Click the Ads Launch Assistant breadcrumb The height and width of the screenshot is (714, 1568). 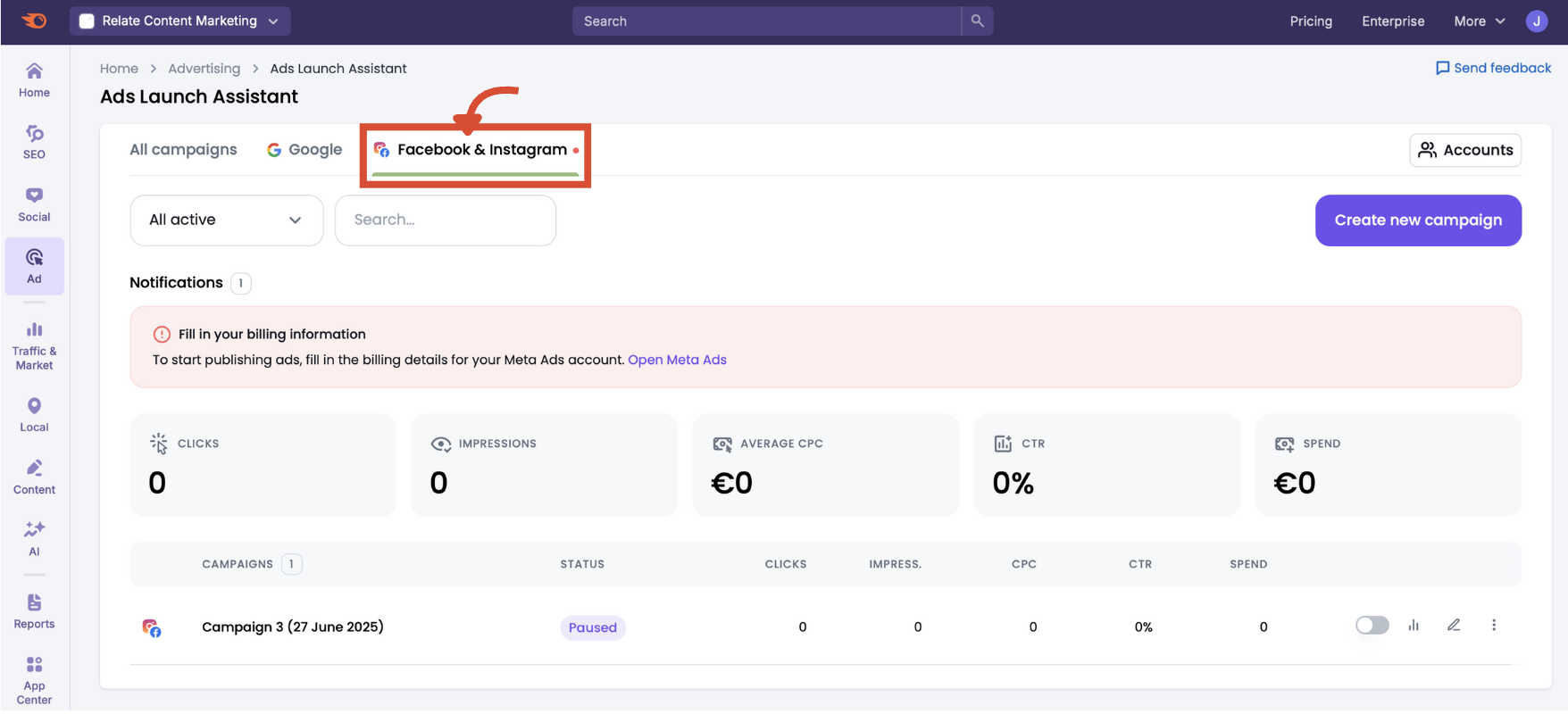coord(338,69)
